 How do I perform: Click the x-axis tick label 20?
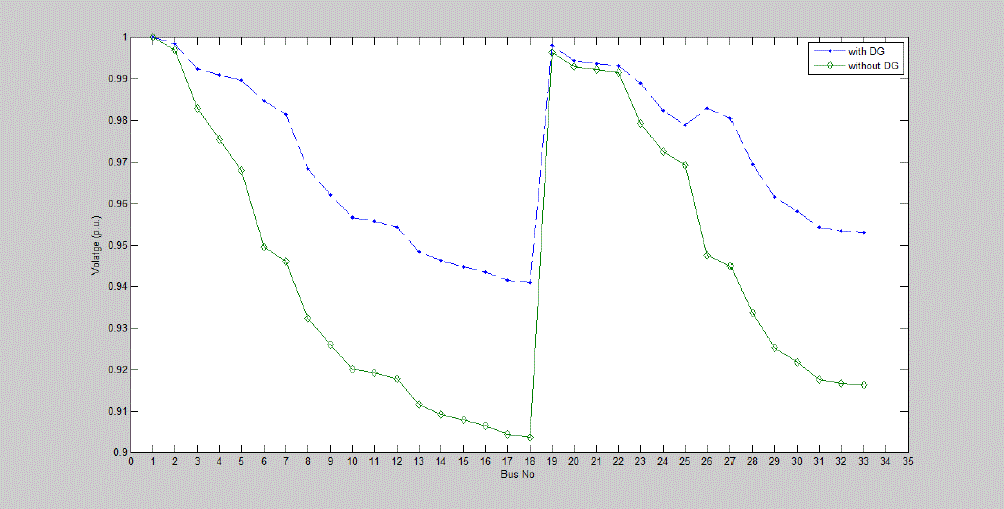point(574,462)
